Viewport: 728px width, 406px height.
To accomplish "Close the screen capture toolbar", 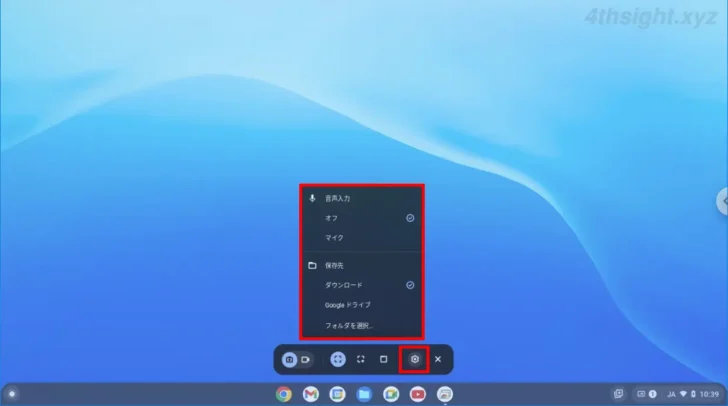I will pos(438,359).
